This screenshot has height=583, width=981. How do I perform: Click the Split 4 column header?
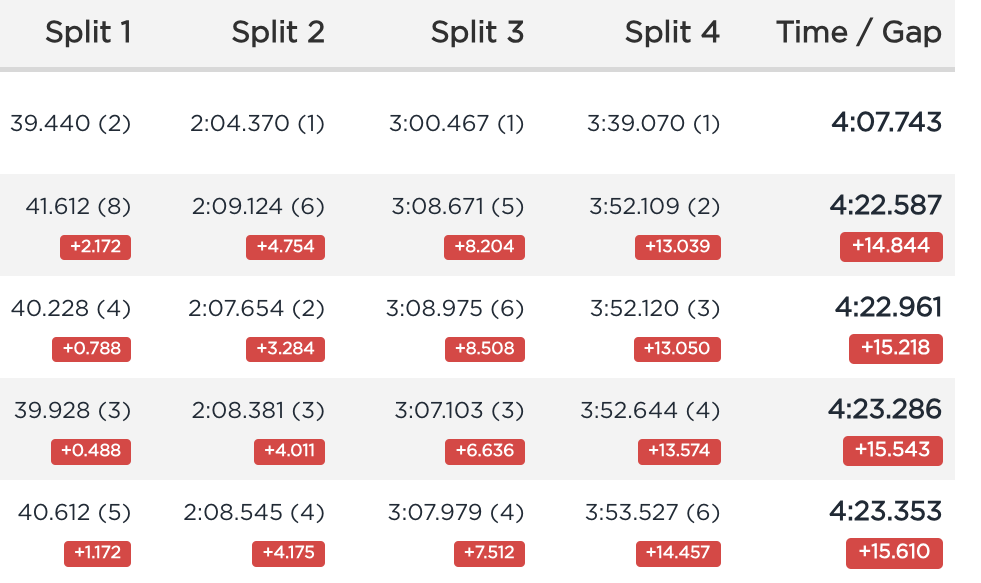tap(672, 32)
